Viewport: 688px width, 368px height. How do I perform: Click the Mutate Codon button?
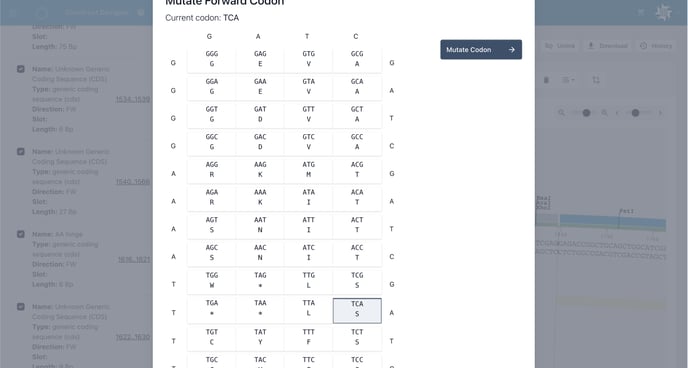click(481, 50)
